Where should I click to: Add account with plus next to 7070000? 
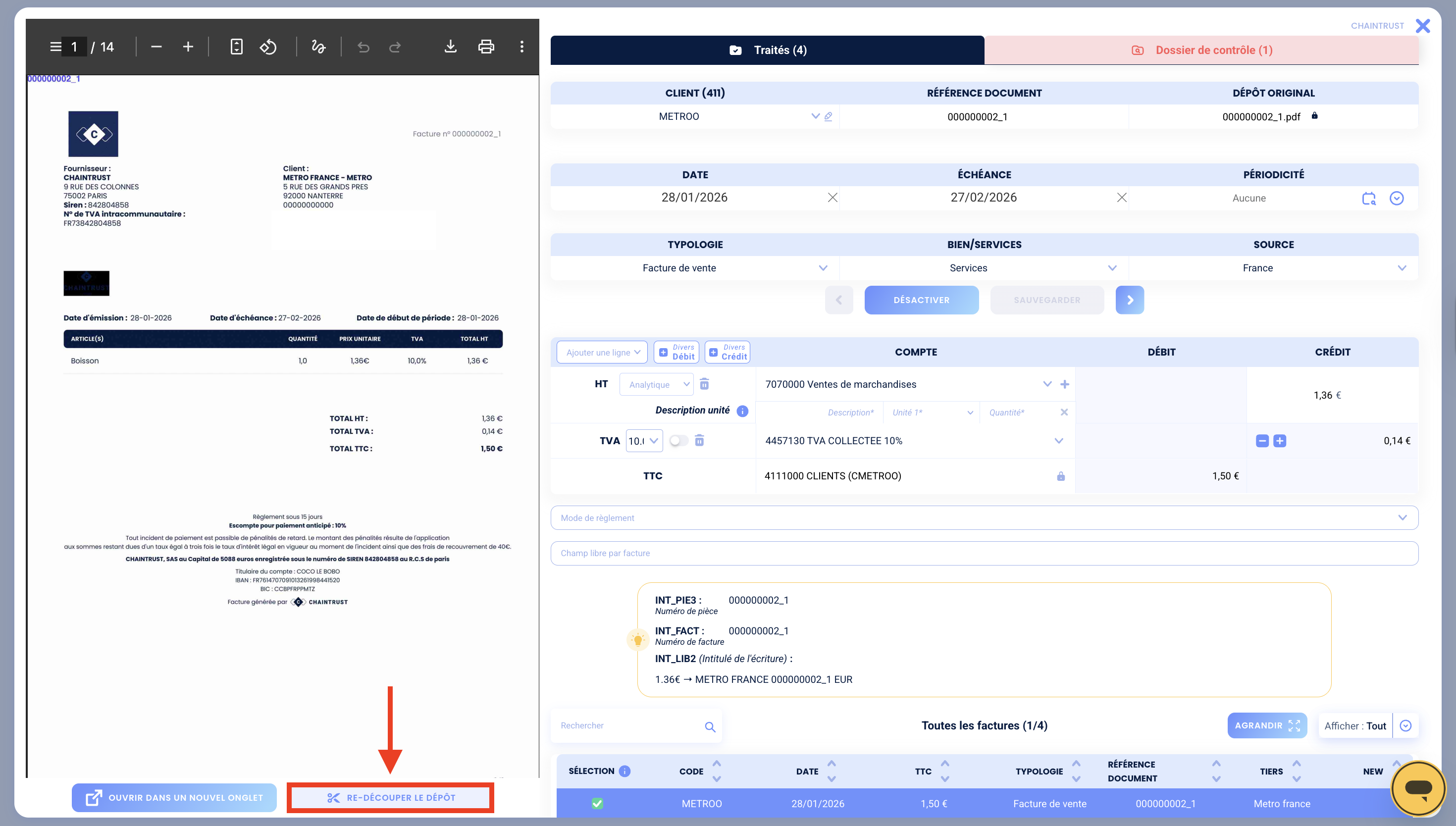coord(1065,384)
